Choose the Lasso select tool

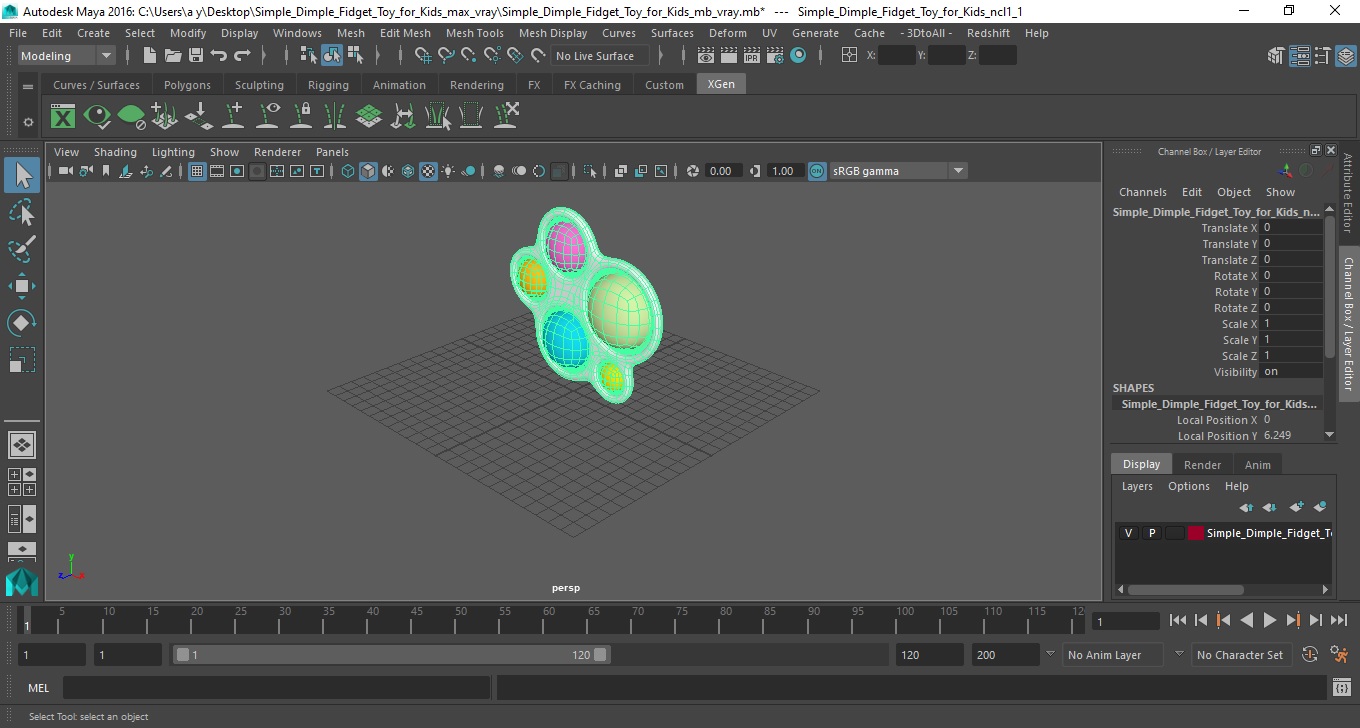coord(22,213)
